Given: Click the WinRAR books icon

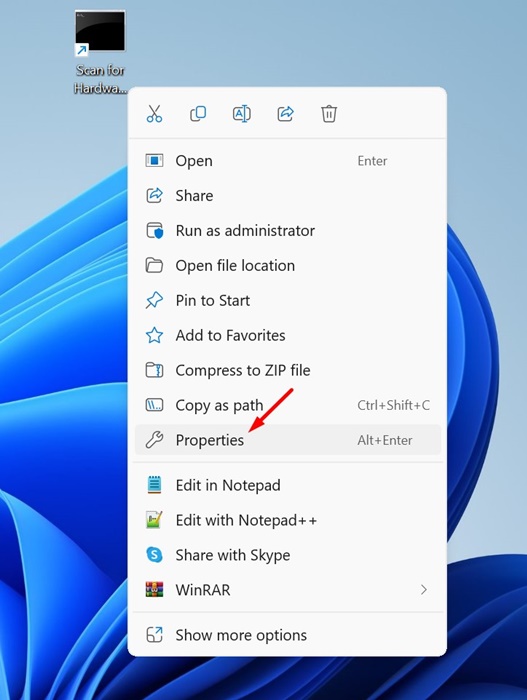Looking at the screenshot, I should (154, 590).
